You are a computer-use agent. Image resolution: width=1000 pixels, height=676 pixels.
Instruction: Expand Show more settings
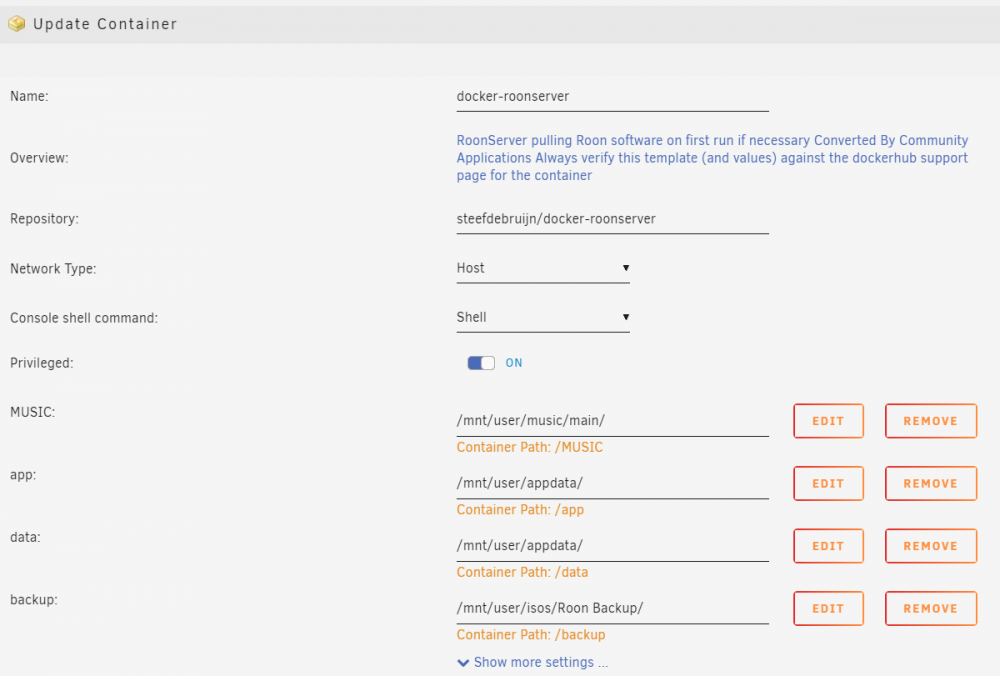533,663
